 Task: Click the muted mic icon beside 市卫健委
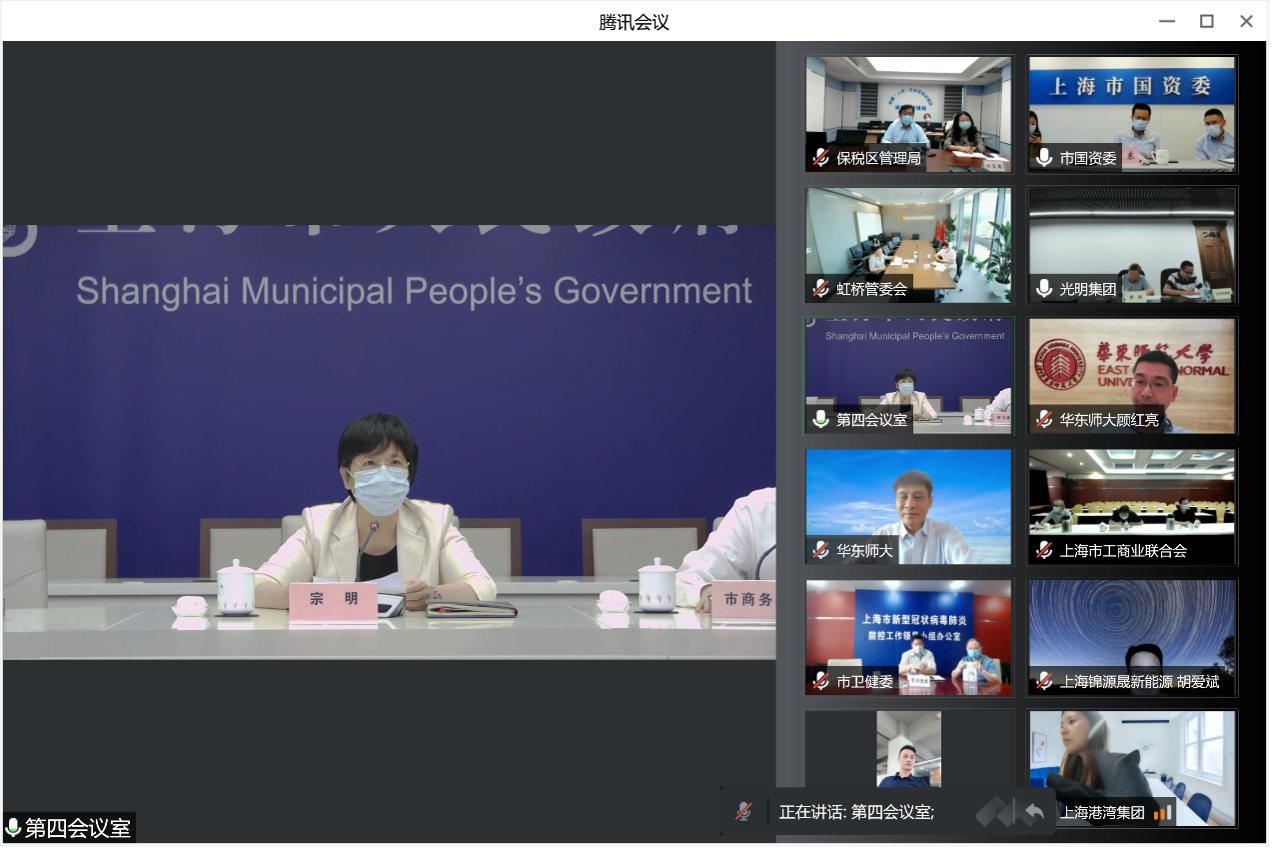[x=821, y=682]
